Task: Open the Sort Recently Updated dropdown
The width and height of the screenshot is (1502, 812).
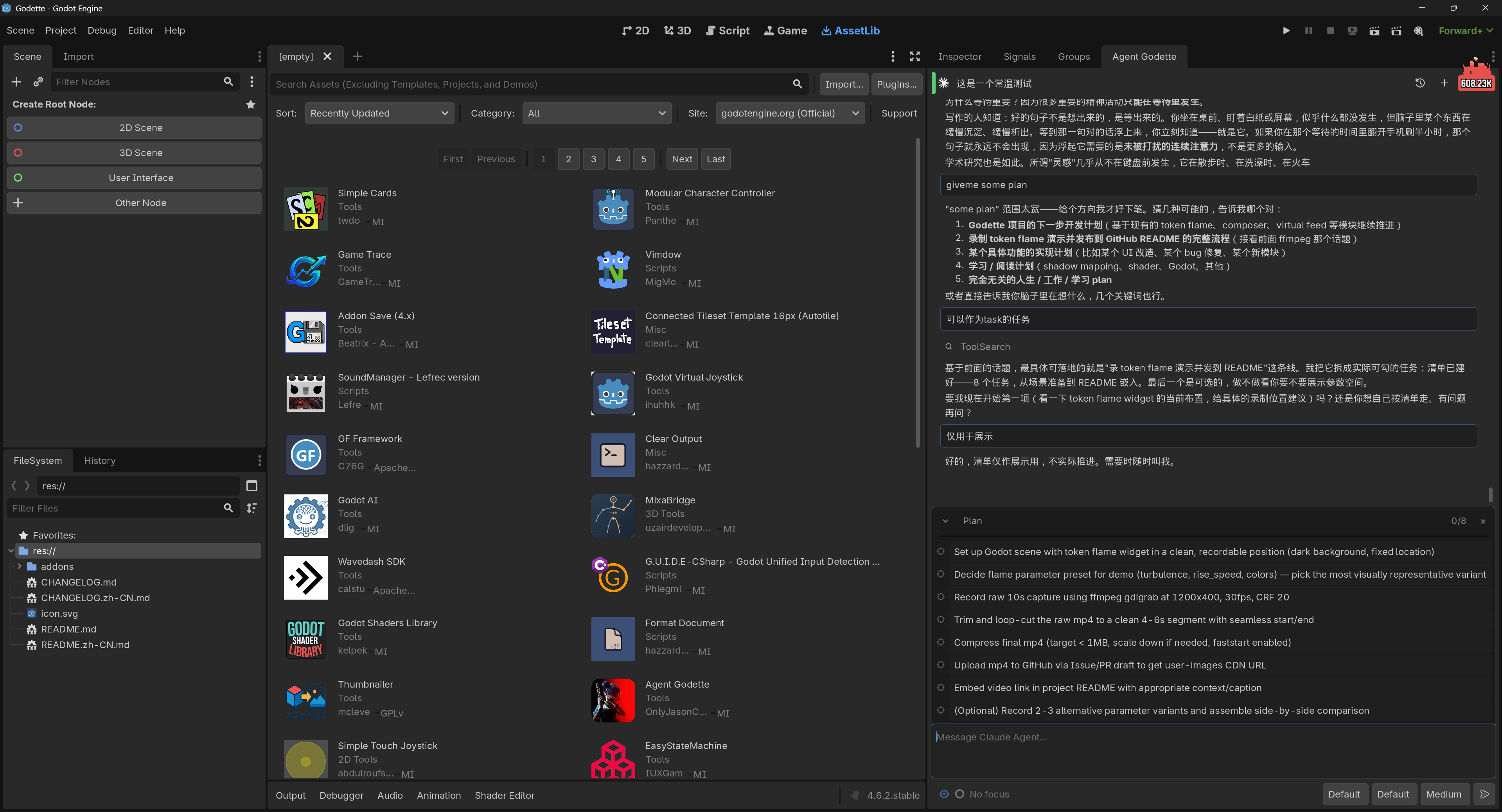Action: click(379, 113)
